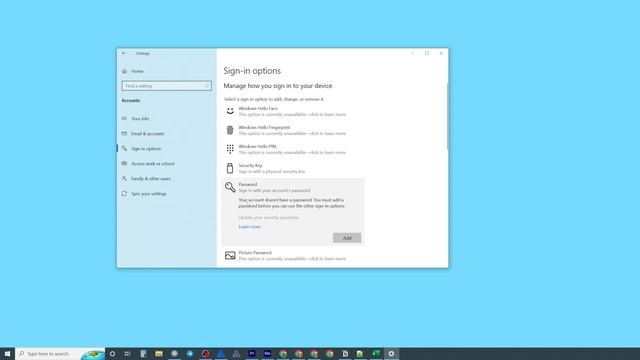Viewport: 640px width, 360px height.
Task: Open the yellow File Explorer folder on taskbar
Action: pos(159,354)
